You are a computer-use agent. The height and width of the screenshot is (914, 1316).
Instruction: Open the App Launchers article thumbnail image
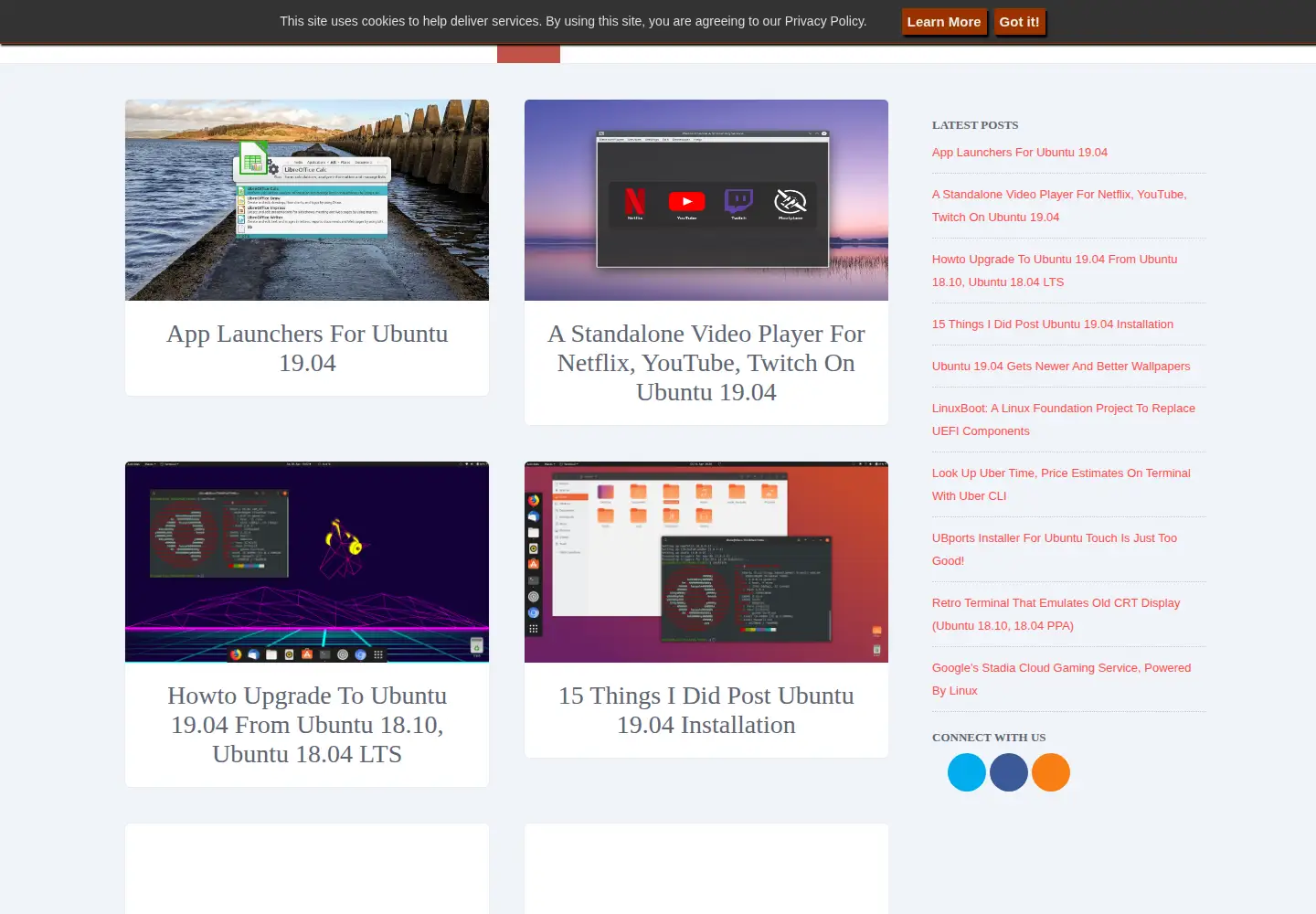coord(307,200)
